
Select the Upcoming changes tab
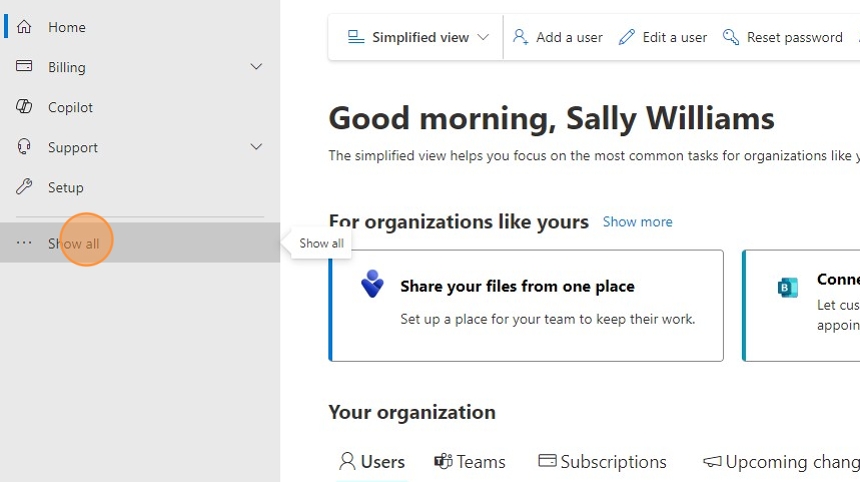pos(782,462)
